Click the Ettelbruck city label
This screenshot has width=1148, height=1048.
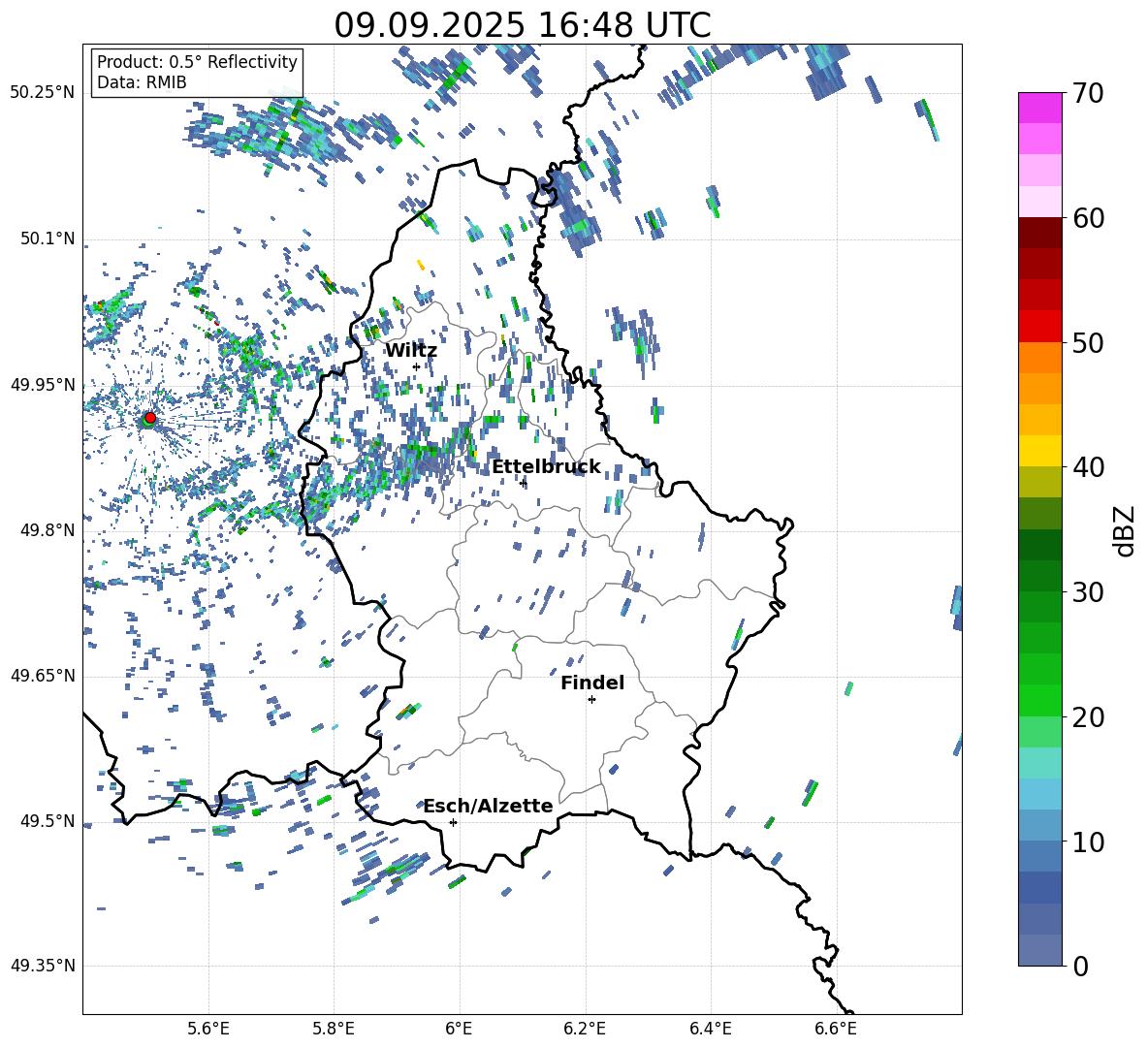pyautogui.click(x=546, y=467)
